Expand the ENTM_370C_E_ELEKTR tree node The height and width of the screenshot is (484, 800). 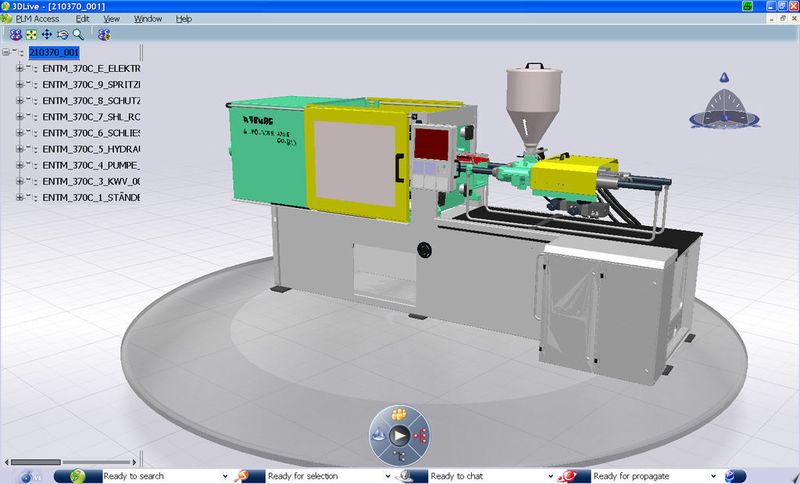[x=19, y=68]
